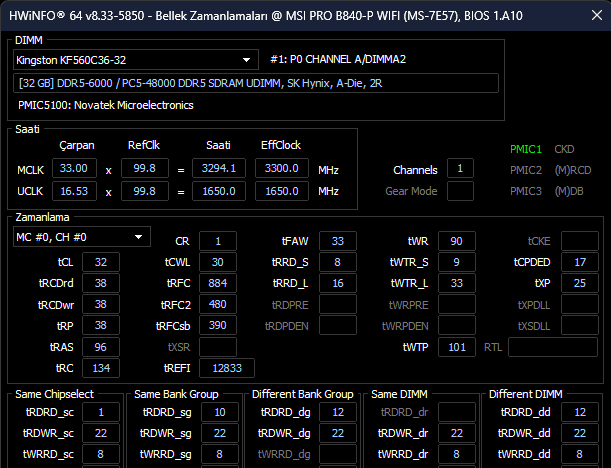Click the EffClock column header
This screenshot has height=468, width=611.
pyautogui.click(x=281, y=145)
